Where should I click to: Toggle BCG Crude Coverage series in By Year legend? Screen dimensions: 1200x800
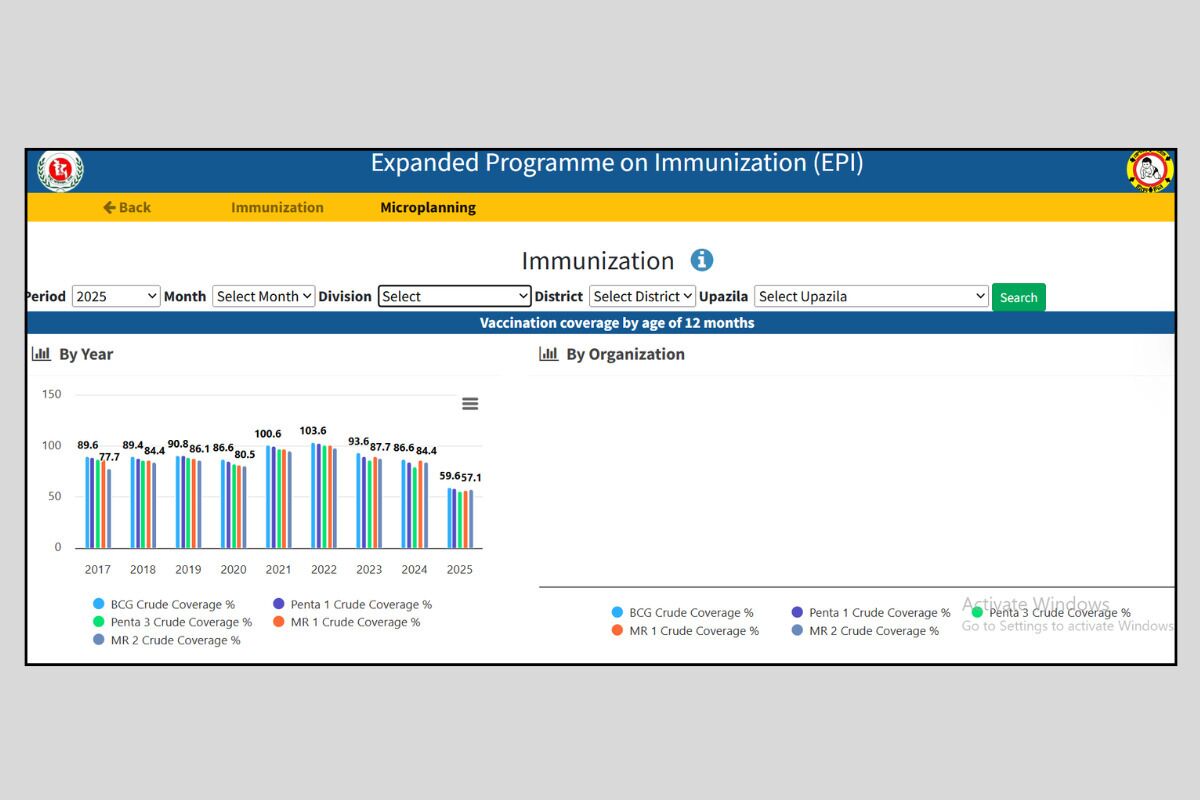172,605
